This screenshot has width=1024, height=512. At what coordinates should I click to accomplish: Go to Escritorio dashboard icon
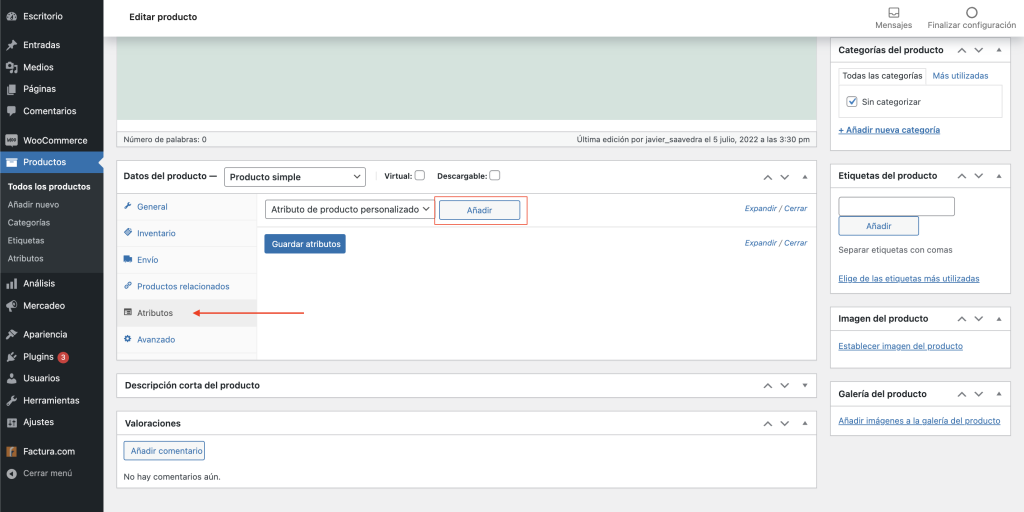pos(11,16)
